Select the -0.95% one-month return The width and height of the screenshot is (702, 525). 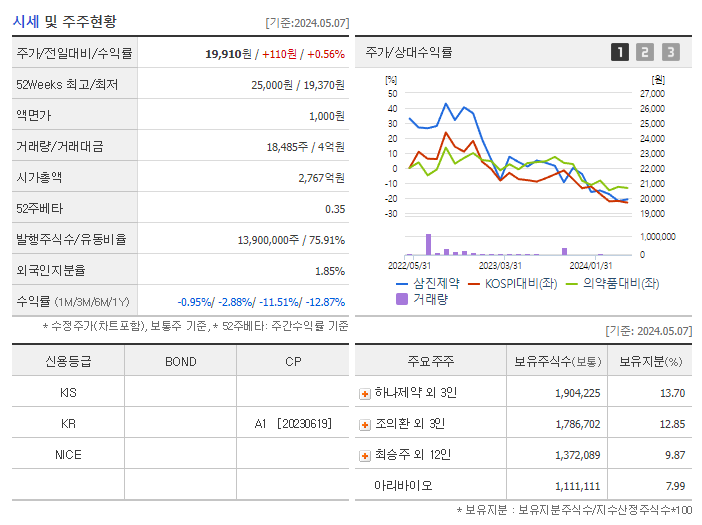[x=195, y=302]
